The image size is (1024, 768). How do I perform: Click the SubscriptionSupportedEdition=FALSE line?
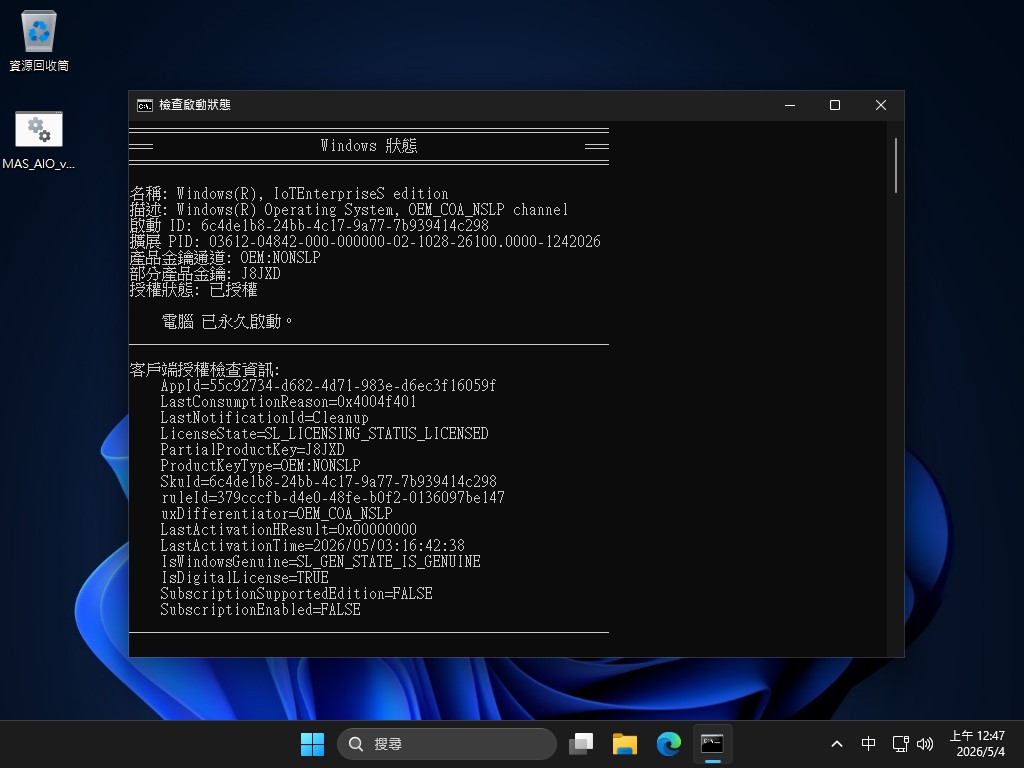(296, 594)
